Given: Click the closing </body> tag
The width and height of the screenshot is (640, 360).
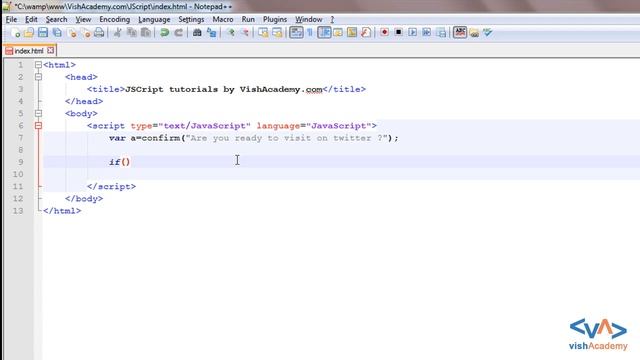Looking at the screenshot, I should (x=84, y=199).
